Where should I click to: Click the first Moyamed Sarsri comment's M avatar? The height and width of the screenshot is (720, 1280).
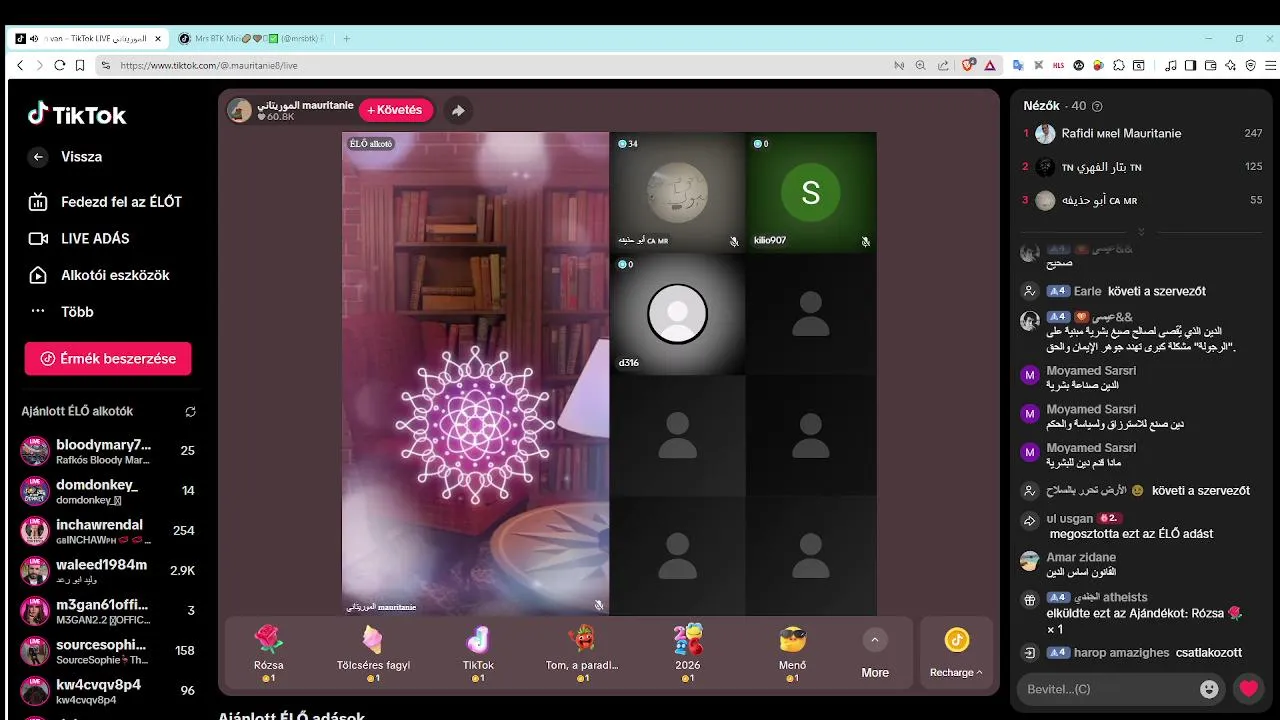1030,375
